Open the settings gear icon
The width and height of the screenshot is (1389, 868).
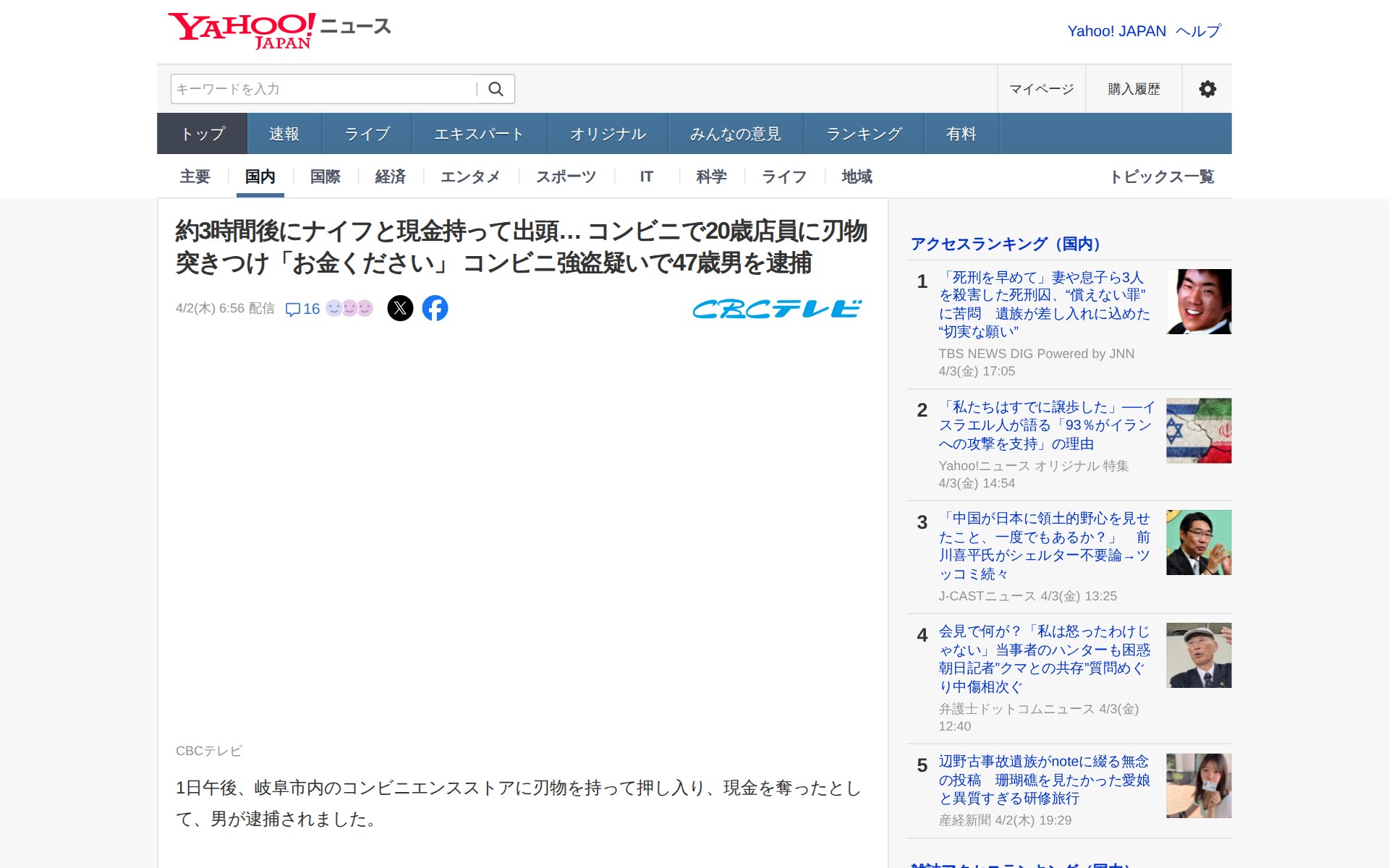1207,89
